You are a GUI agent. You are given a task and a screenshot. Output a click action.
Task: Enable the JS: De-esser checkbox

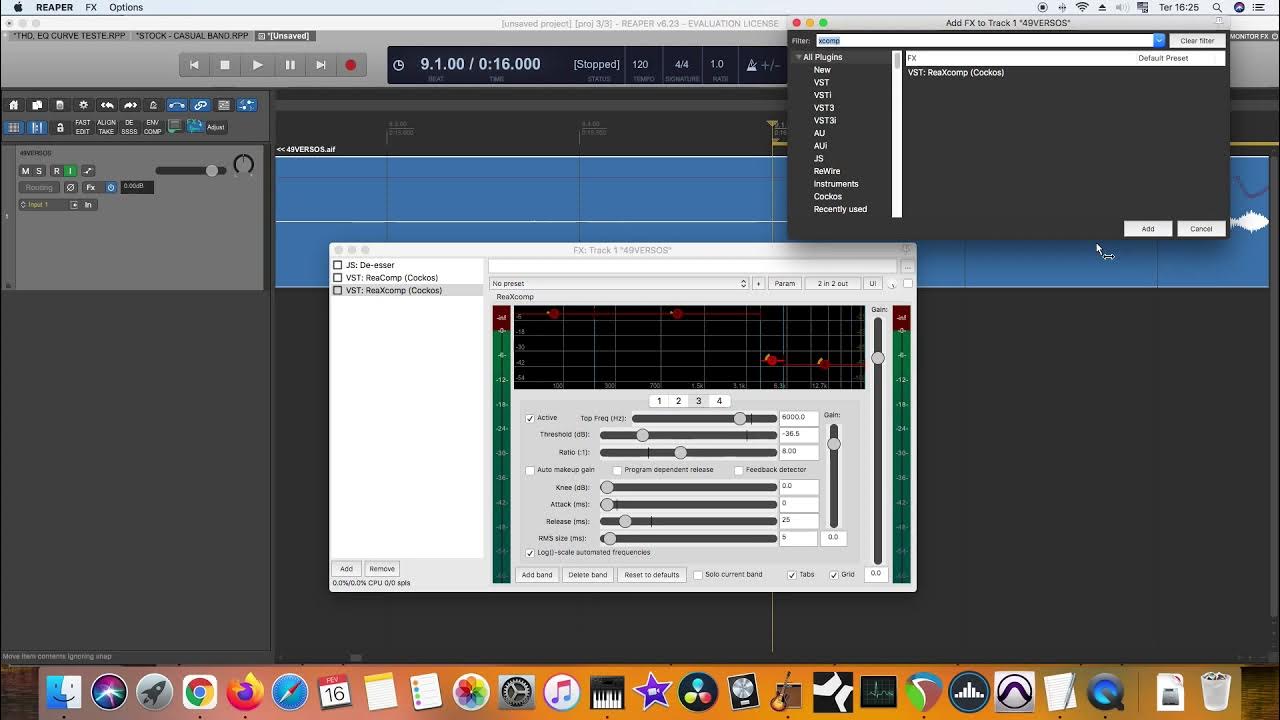click(338, 265)
